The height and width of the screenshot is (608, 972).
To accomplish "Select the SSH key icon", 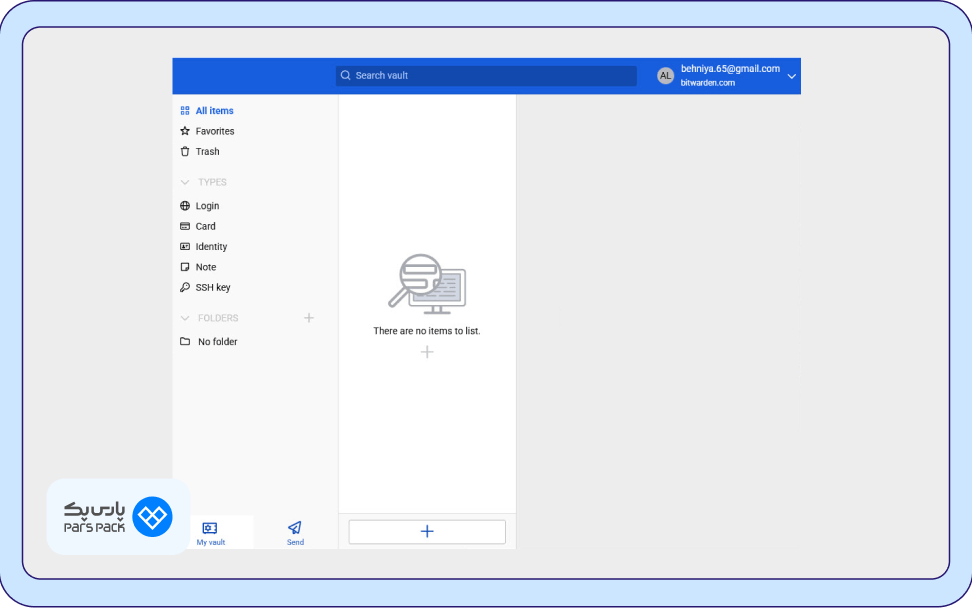I will click(x=185, y=288).
